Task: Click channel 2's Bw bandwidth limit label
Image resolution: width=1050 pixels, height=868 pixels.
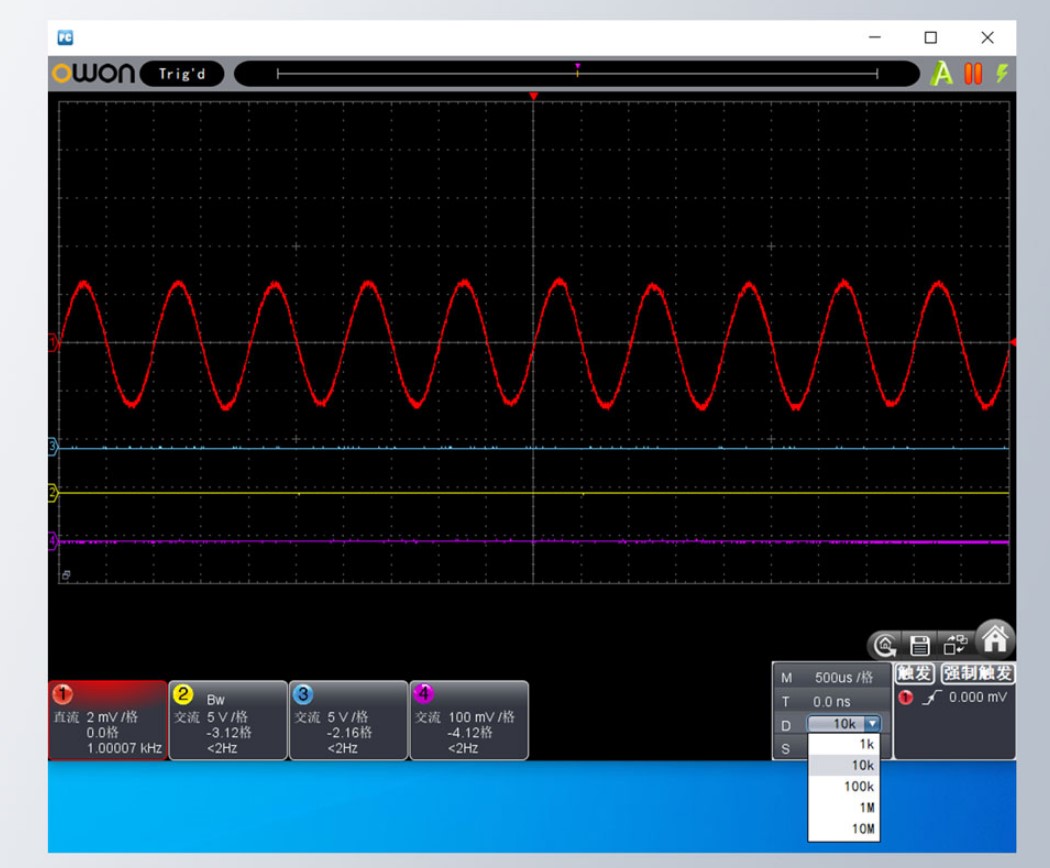Action: click(x=216, y=700)
